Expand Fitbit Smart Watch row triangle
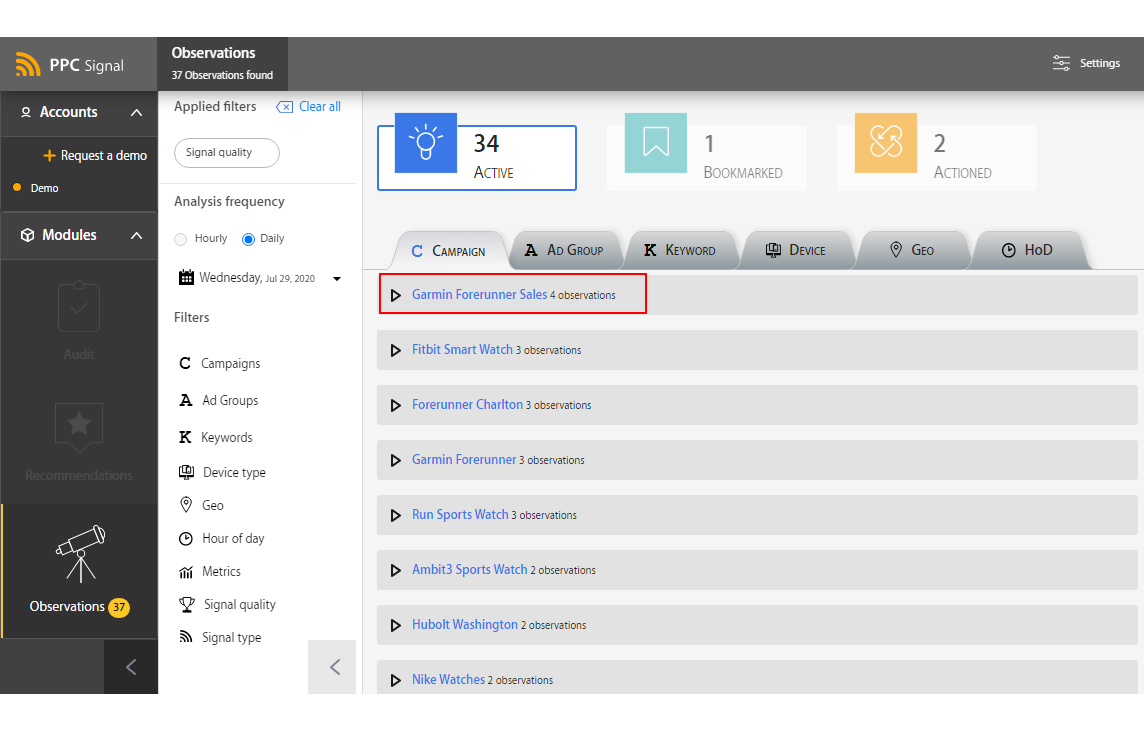Screen dimensions: 1144x732 (x=395, y=350)
